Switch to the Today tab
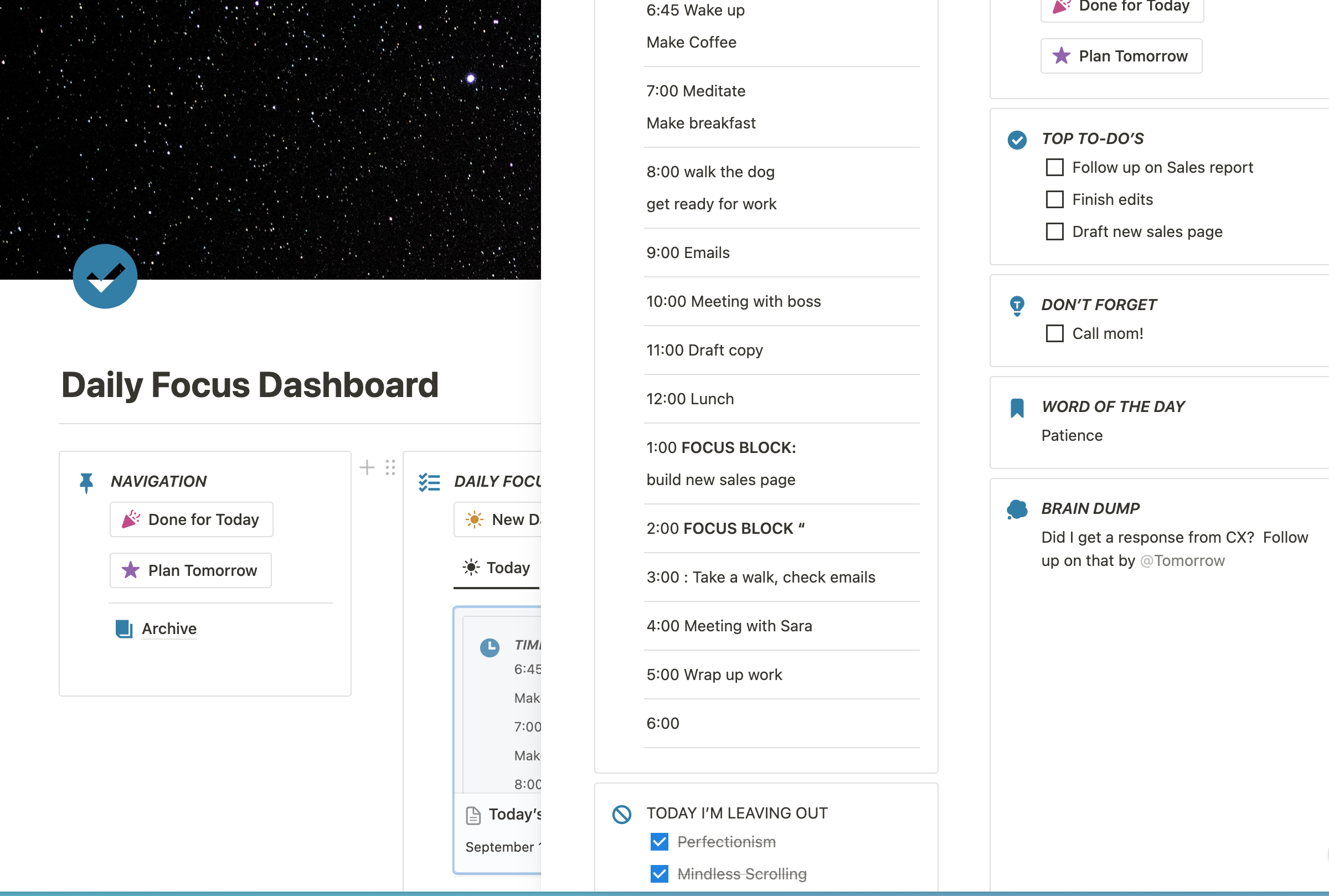 [x=497, y=568]
